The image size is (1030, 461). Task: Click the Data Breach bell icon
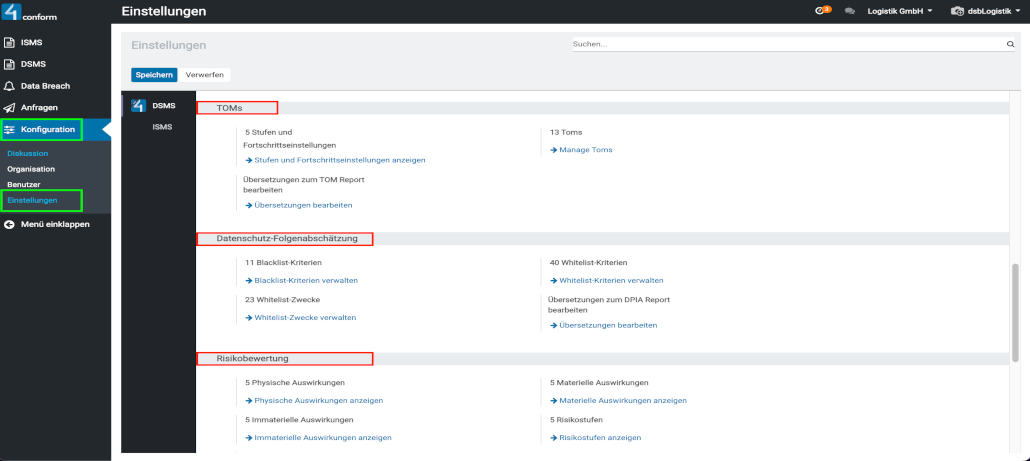(10, 86)
